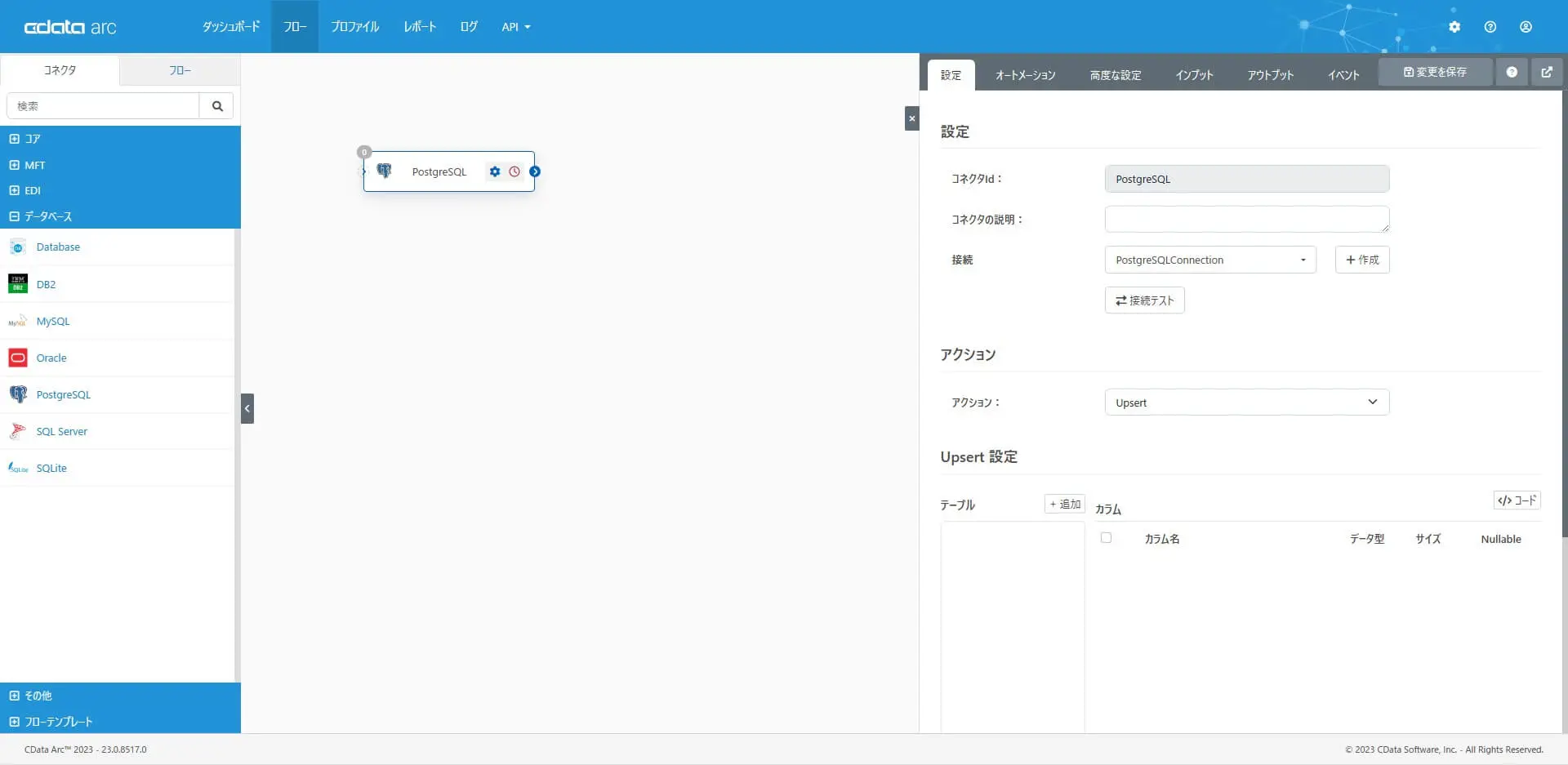
Task: Click the コネクタId field
Action: pos(1247,179)
